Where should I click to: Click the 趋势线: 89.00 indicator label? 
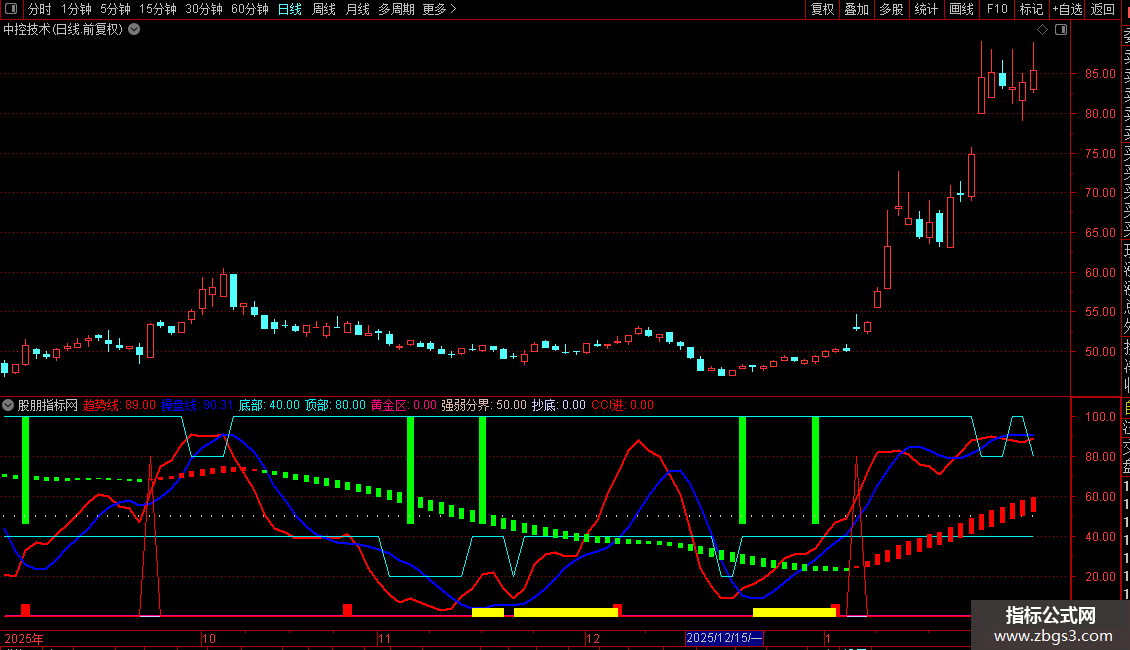[119, 405]
